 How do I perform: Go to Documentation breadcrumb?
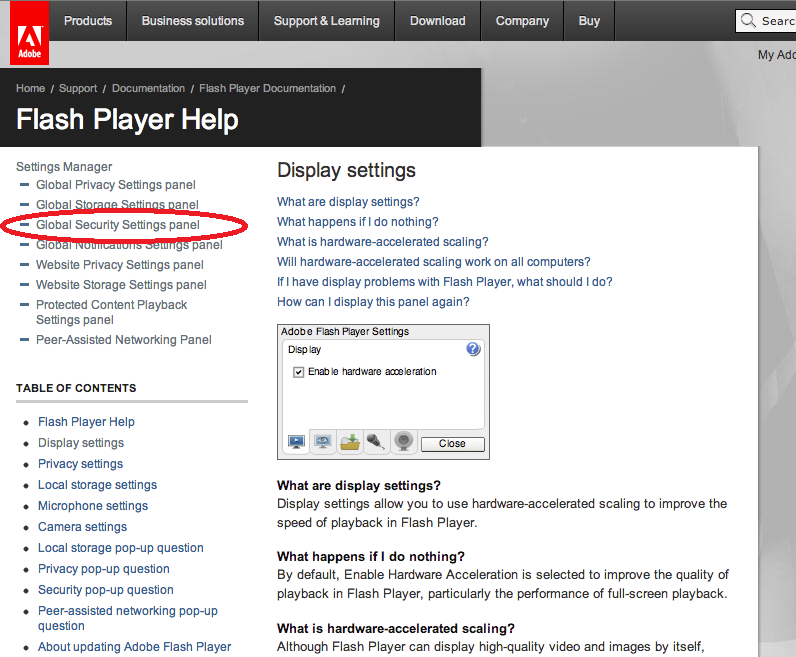[x=148, y=88]
